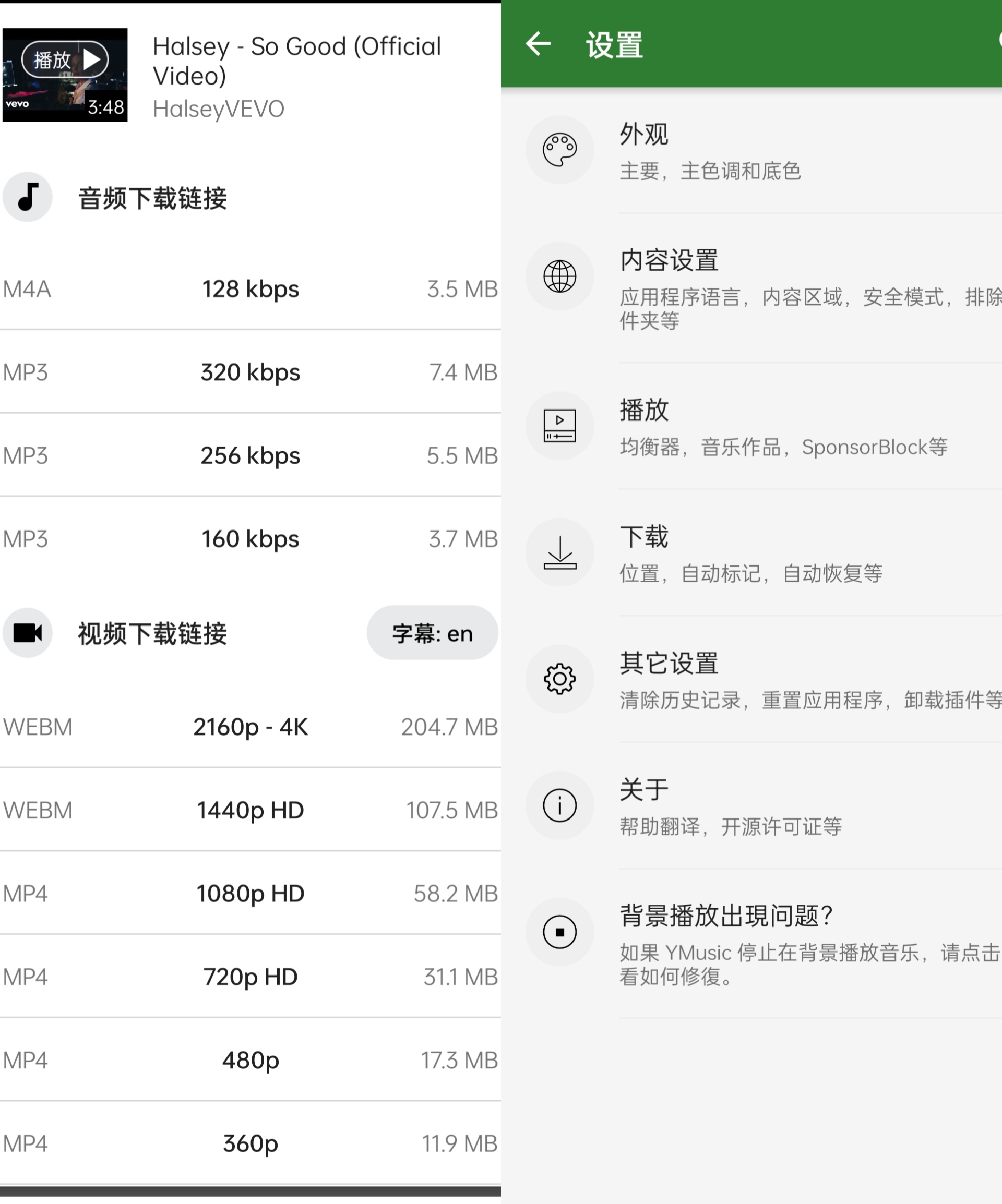The height and width of the screenshot is (1204, 1002).
Task: Play the Halsey So Good video thumbnail
Action: pyautogui.click(x=65, y=75)
